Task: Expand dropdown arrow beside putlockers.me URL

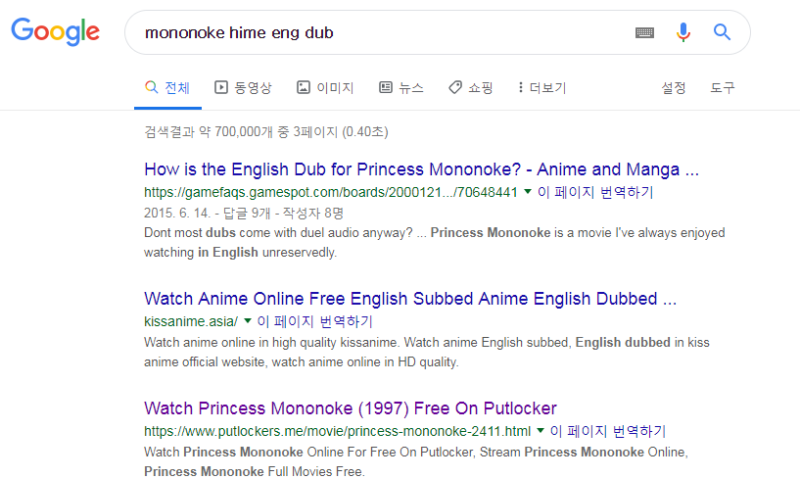Action: [x=540, y=431]
